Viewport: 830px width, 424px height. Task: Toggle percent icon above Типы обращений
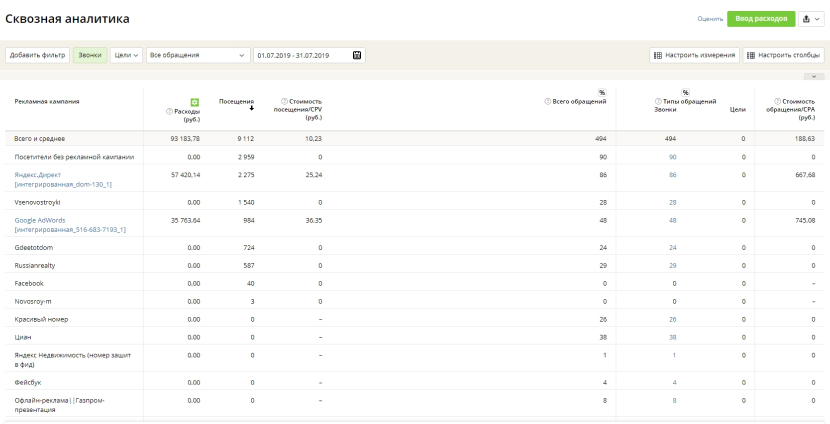(685, 93)
